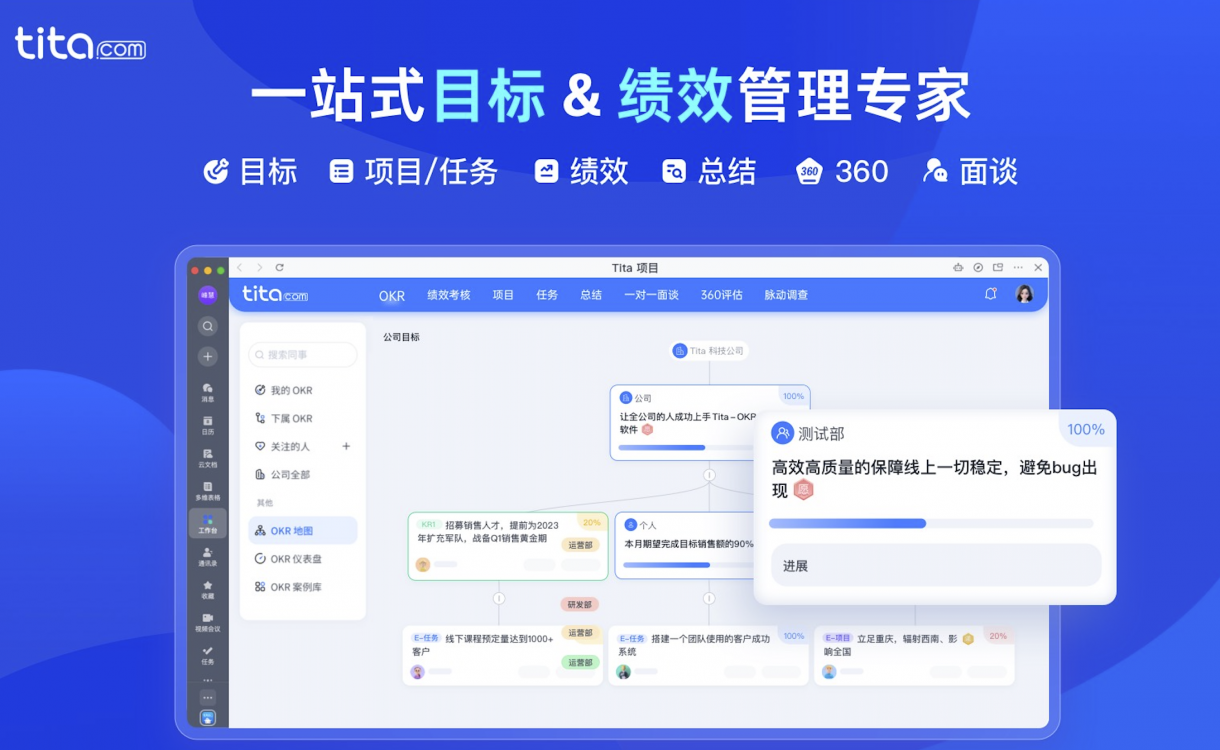Image resolution: width=1220 pixels, height=750 pixels.
Task: Open the three-dot more menu in title bar
Action: pyautogui.click(x=1018, y=267)
